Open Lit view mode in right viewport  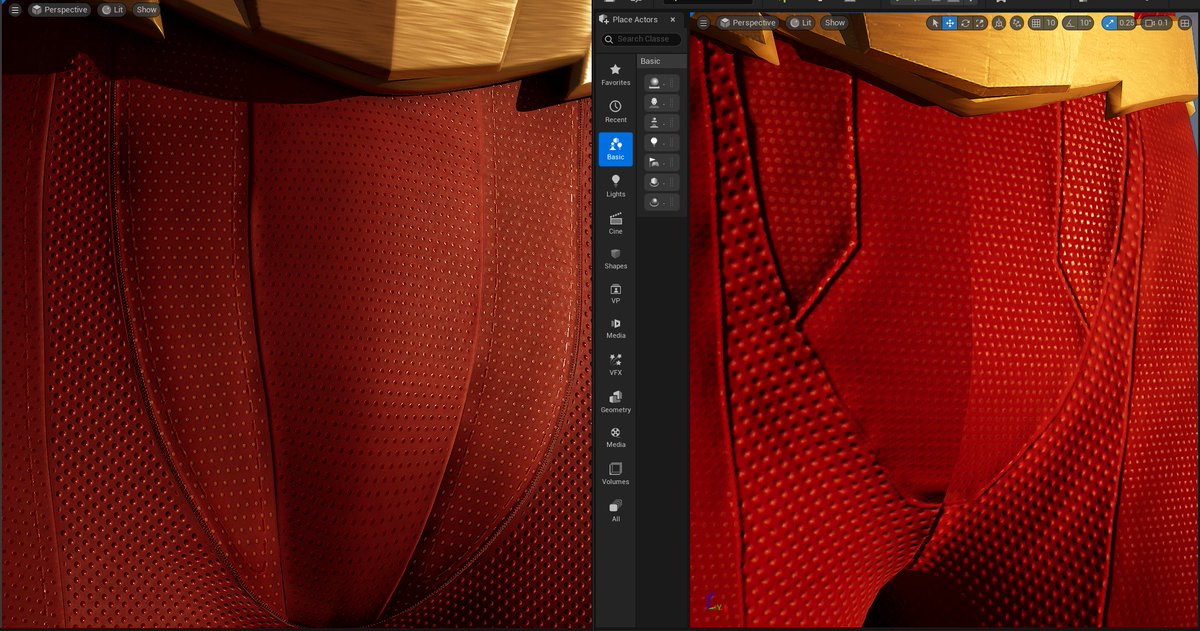pos(800,22)
